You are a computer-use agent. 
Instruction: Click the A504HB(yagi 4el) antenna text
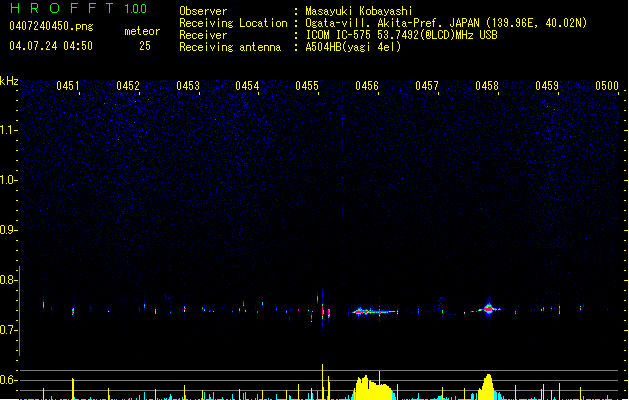click(x=353, y=47)
